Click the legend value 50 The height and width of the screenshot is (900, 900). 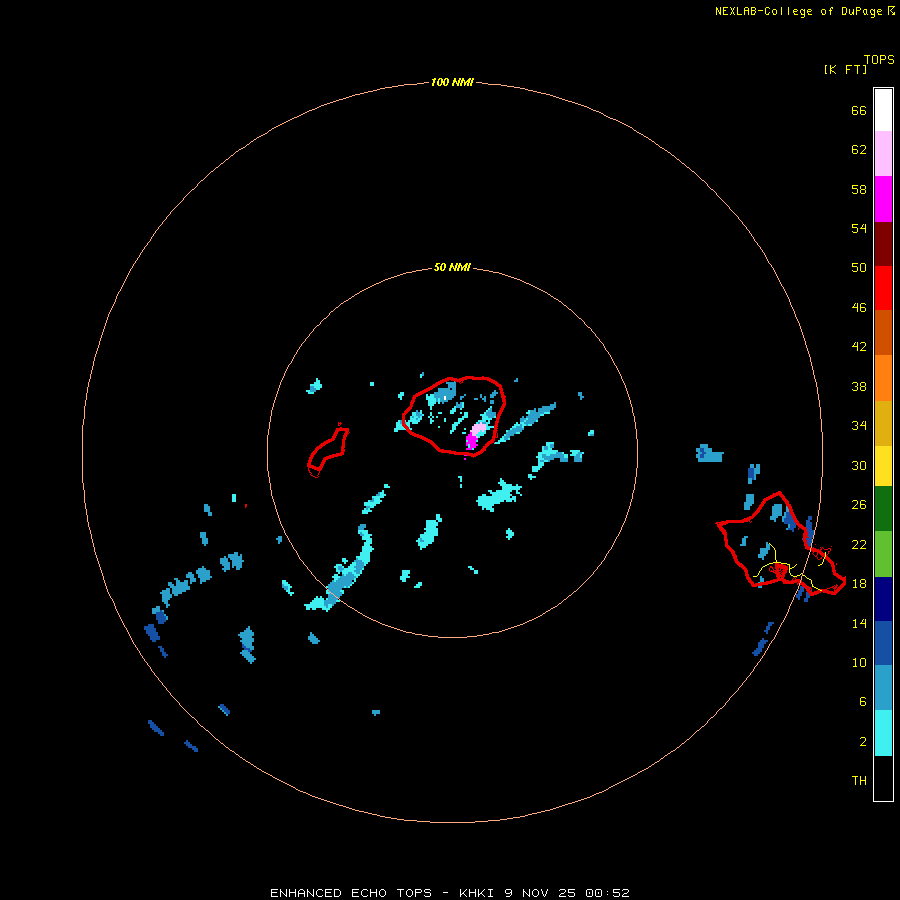[x=859, y=267]
